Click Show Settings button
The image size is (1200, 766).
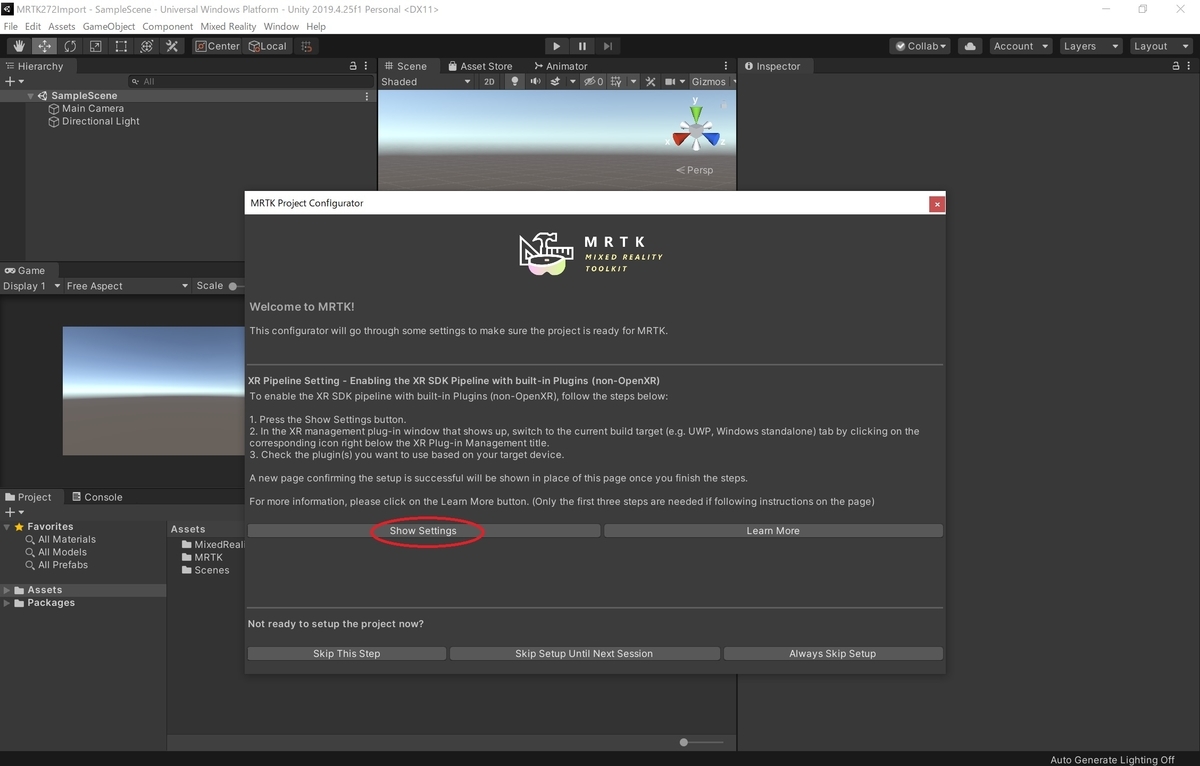click(x=423, y=531)
